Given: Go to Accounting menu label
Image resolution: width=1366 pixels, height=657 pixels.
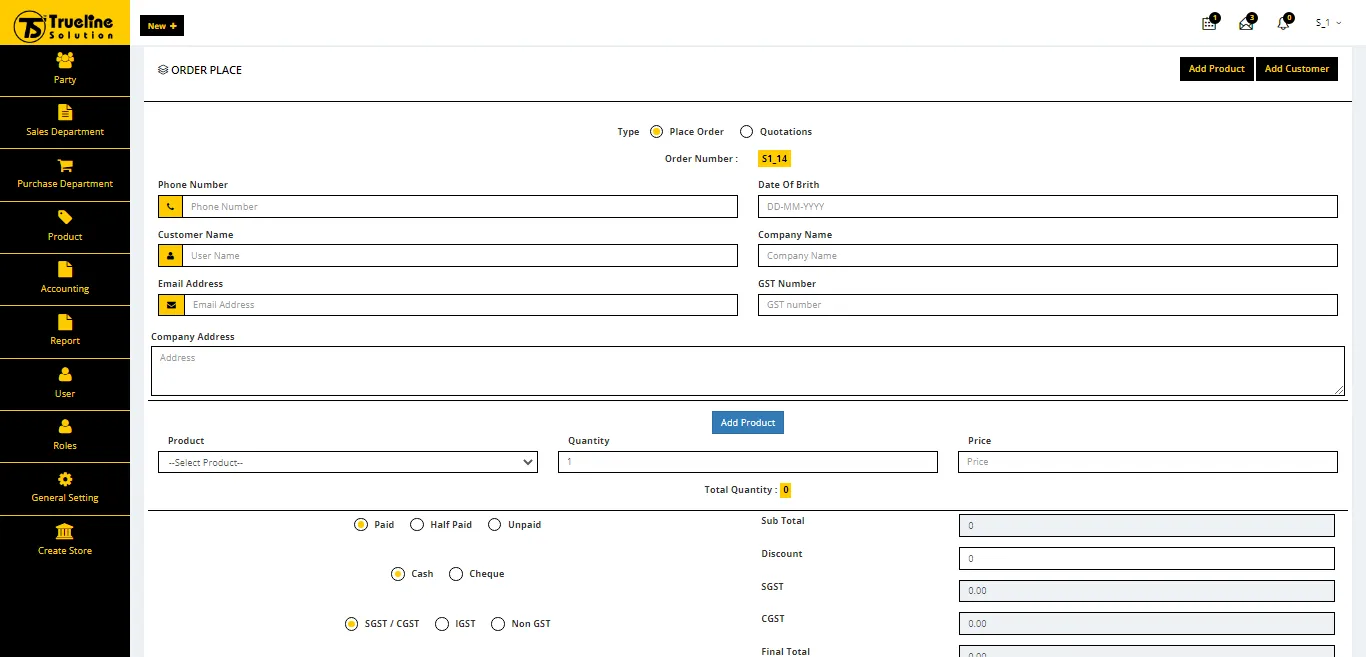Looking at the screenshot, I should pos(65,289).
